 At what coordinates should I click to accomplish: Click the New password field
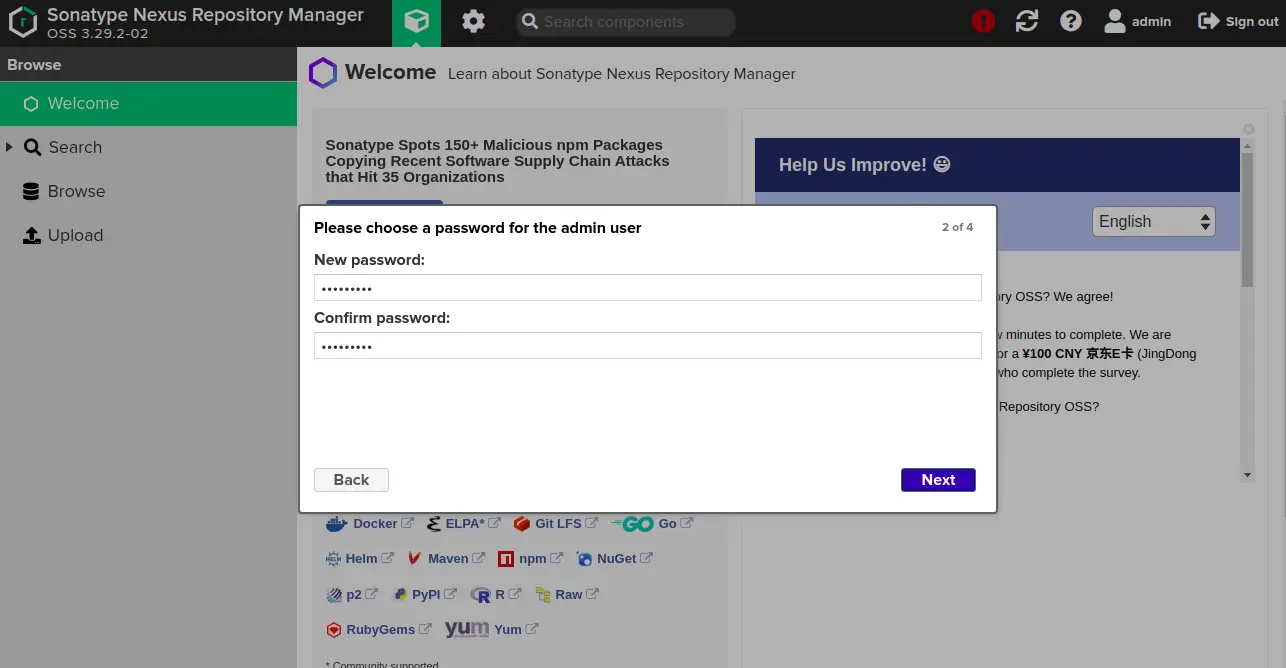pos(647,288)
